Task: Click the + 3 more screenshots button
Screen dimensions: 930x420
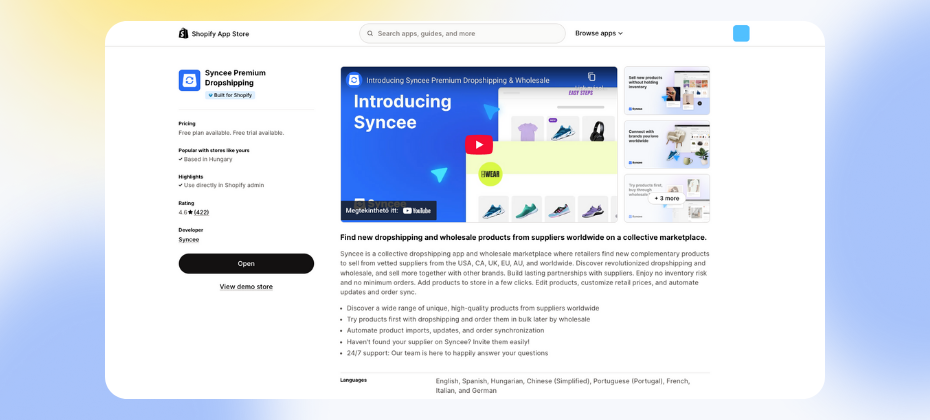Action: pyautogui.click(x=667, y=198)
